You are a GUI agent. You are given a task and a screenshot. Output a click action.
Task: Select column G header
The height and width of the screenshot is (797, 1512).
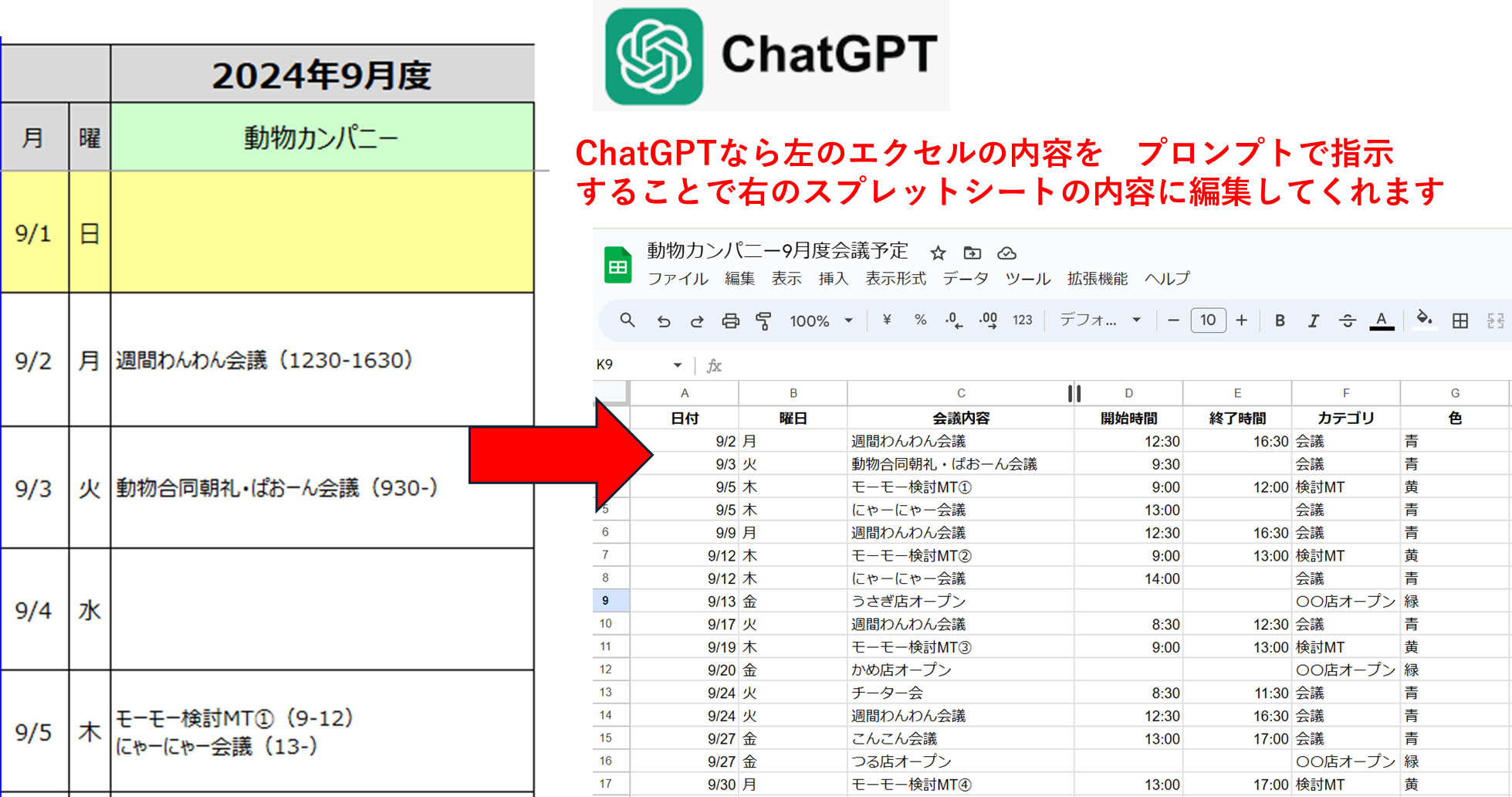1455,393
